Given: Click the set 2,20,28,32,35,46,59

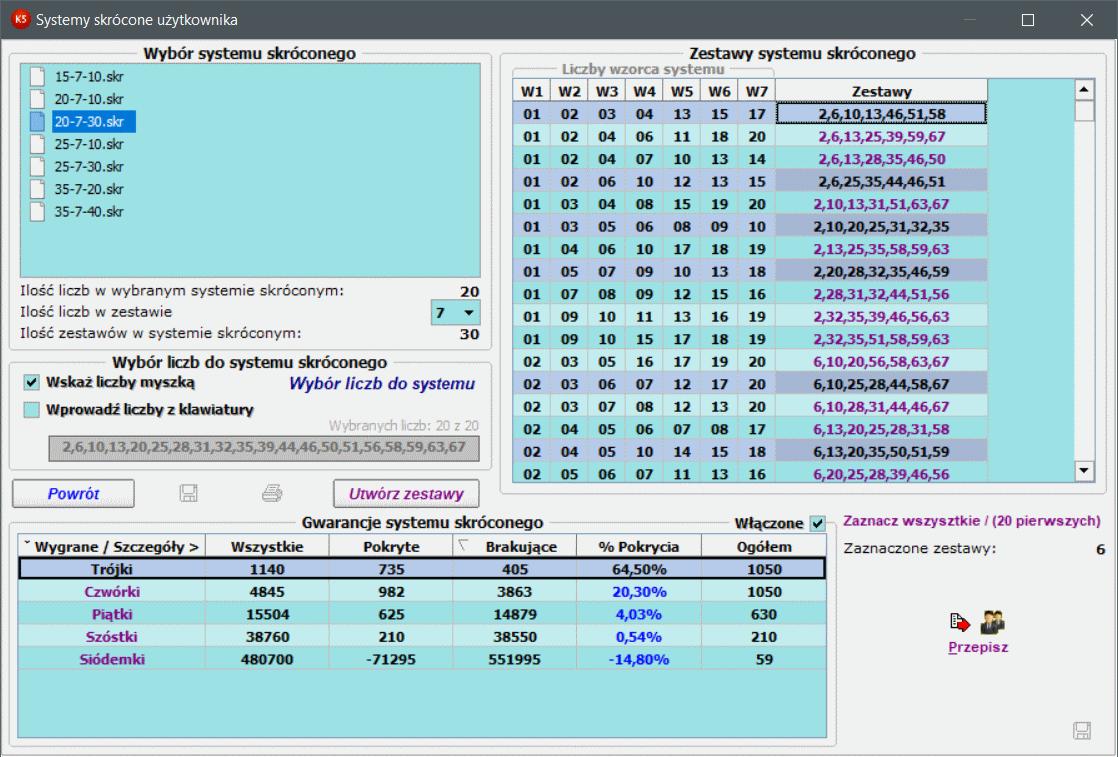Looking at the screenshot, I should (x=881, y=272).
